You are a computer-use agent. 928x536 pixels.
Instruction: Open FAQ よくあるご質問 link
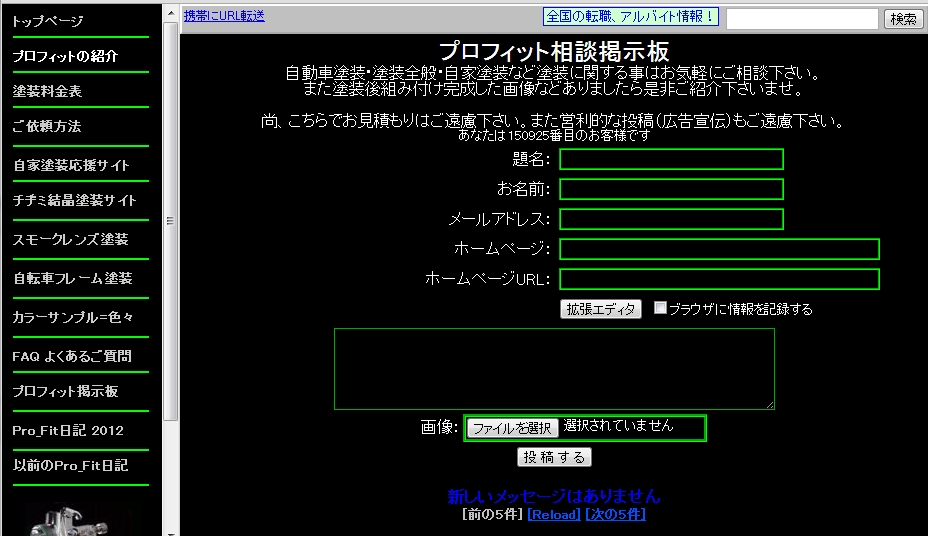[72, 356]
